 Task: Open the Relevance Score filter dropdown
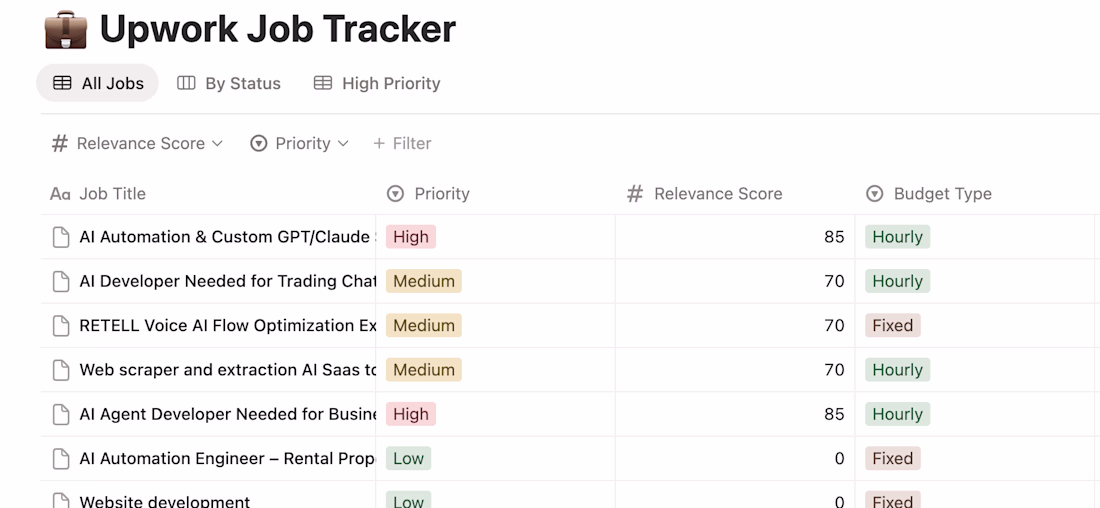tap(138, 144)
